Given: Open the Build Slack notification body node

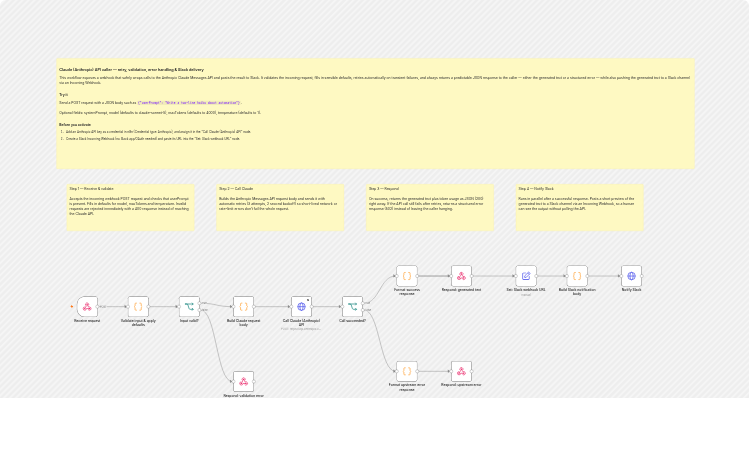Looking at the screenshot, I should coord(577,276).
